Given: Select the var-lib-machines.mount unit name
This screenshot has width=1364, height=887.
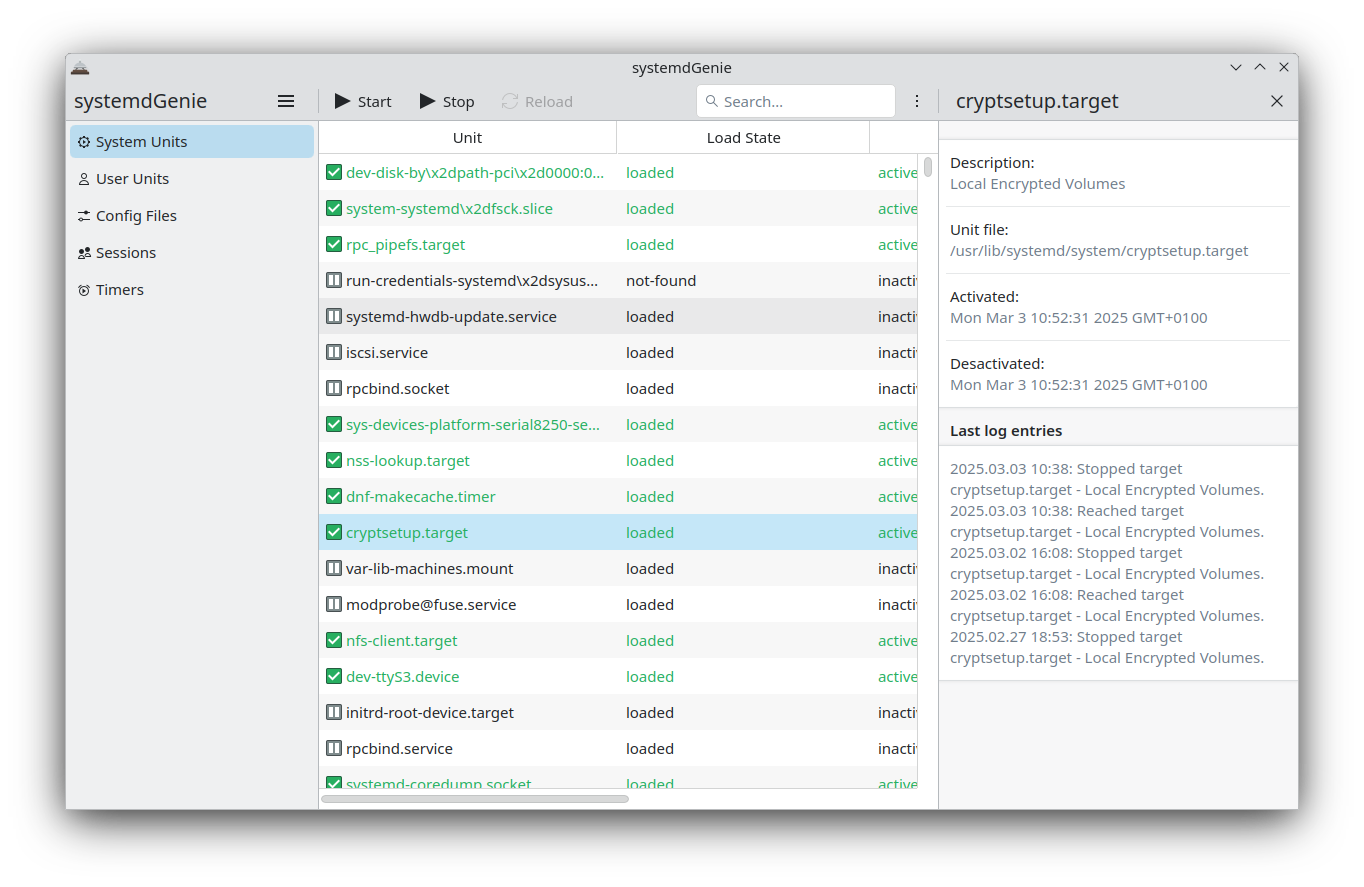Looking at the screenshot, I should 430,569.
